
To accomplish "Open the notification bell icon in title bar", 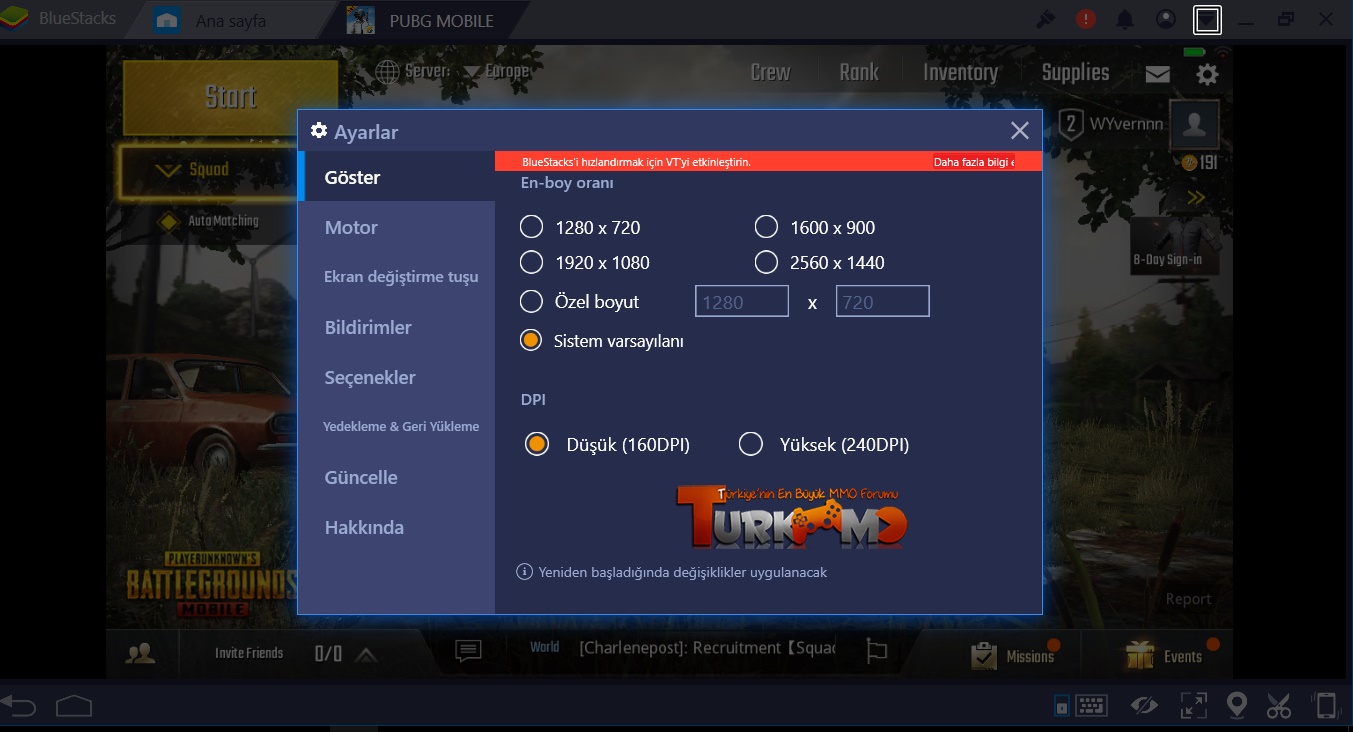I will [x=1125, y=19].
